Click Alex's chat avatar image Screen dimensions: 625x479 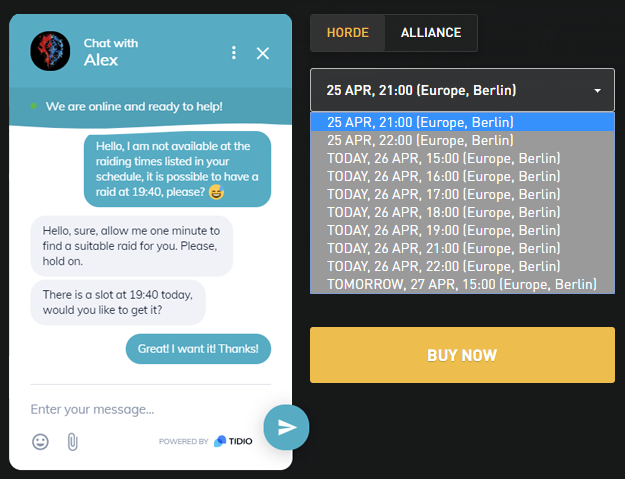click(x=50, y=51)
